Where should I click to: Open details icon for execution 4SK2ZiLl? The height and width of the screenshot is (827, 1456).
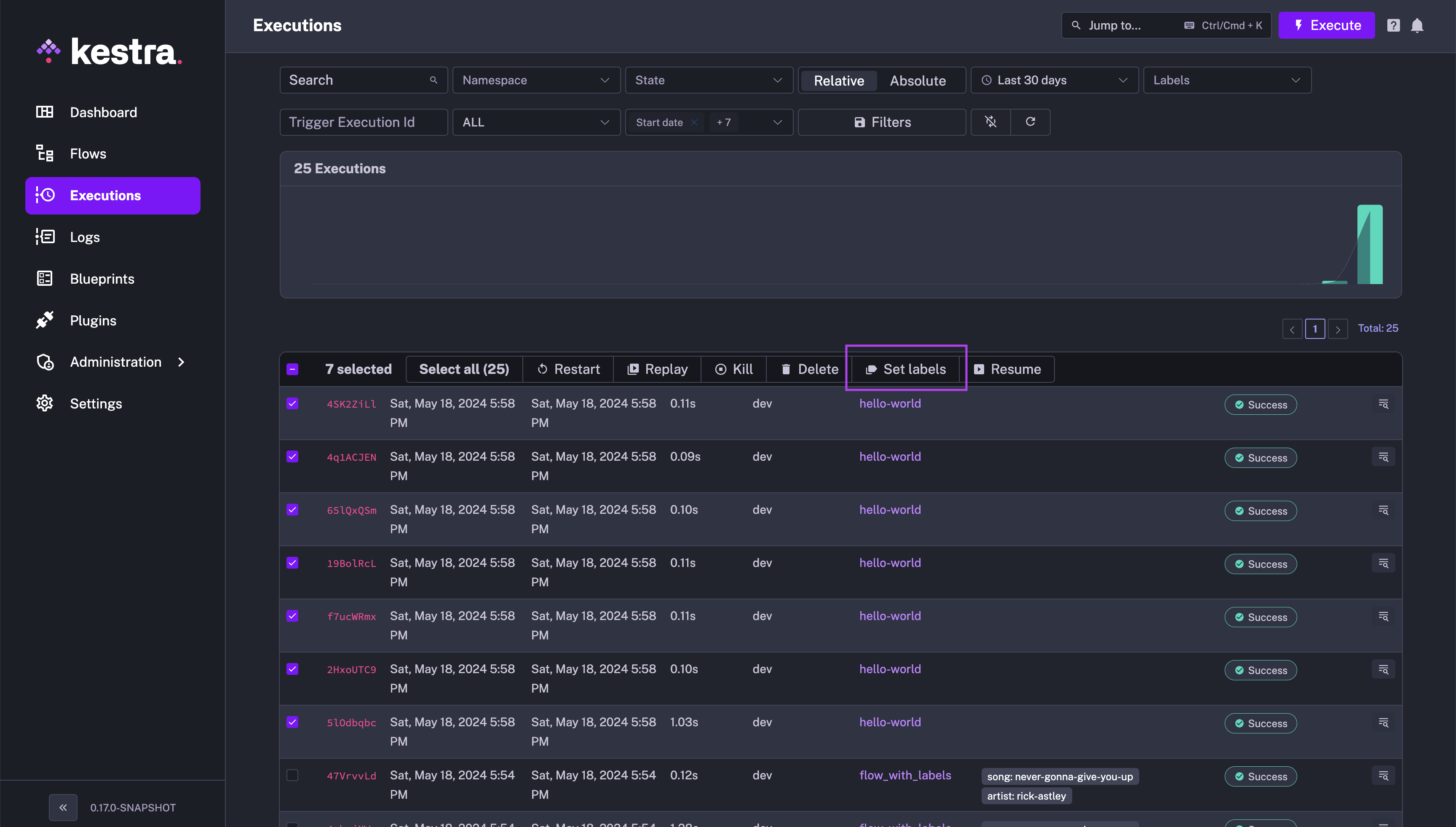point(1384,404)
